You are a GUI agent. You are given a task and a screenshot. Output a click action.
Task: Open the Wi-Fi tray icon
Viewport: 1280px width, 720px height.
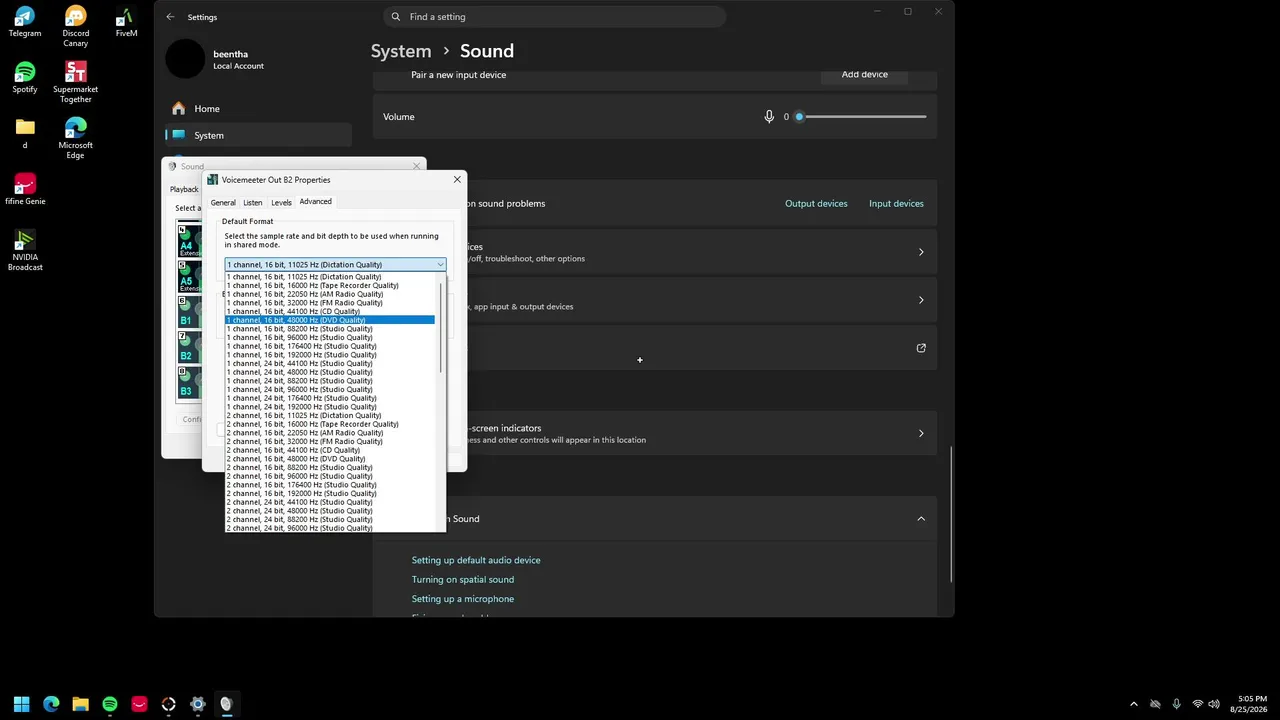click(1198, 704)
